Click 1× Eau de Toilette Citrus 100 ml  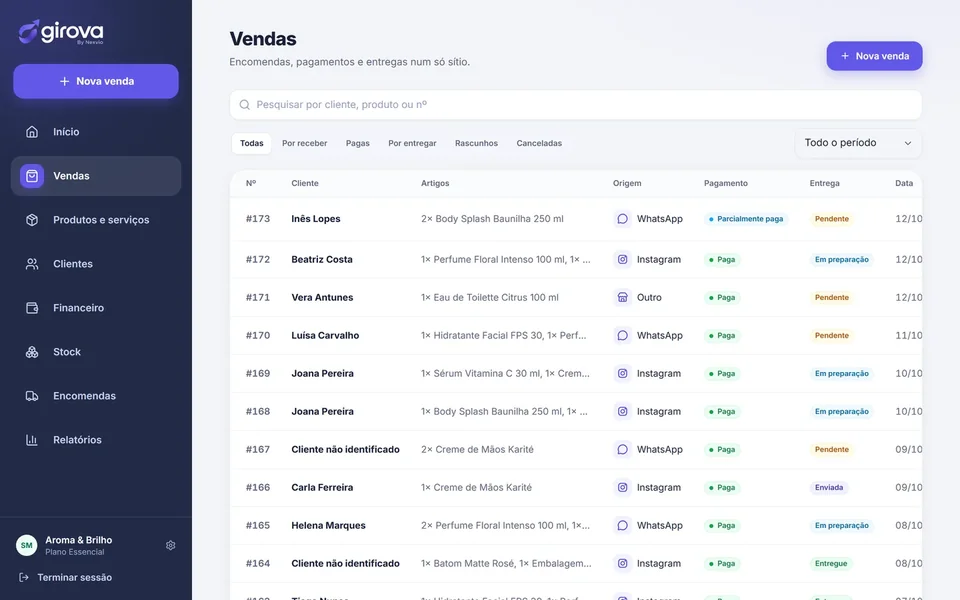point(490,298)
